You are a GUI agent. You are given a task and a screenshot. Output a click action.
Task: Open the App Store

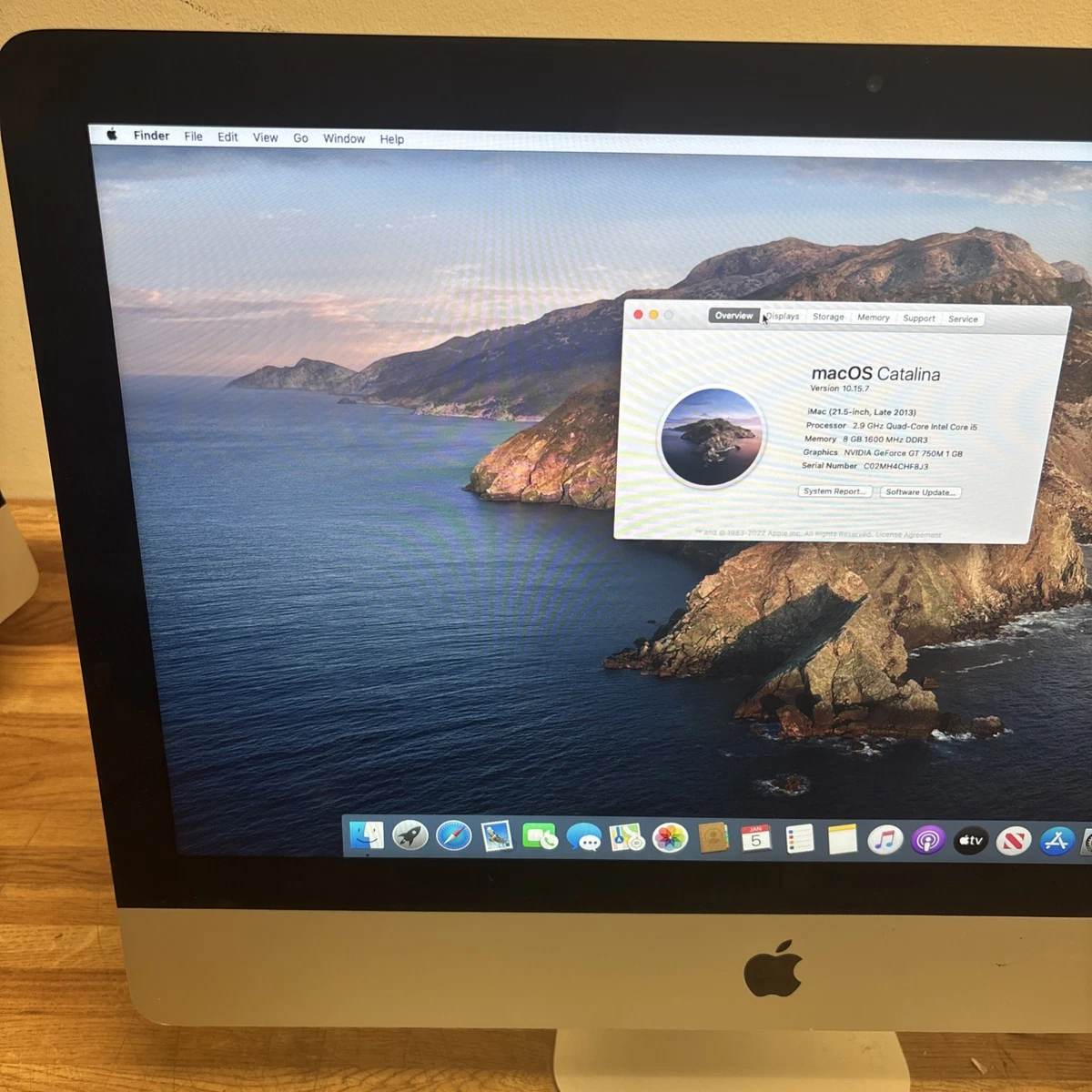click(1056, 839)
